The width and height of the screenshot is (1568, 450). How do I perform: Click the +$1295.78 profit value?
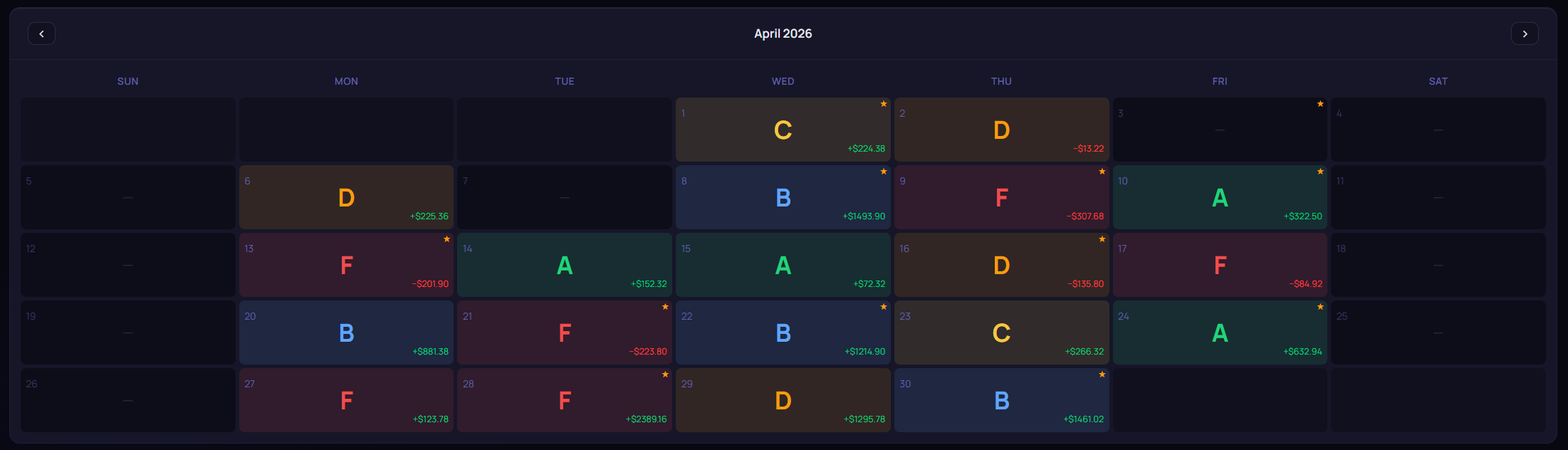(x=864, y=419)
